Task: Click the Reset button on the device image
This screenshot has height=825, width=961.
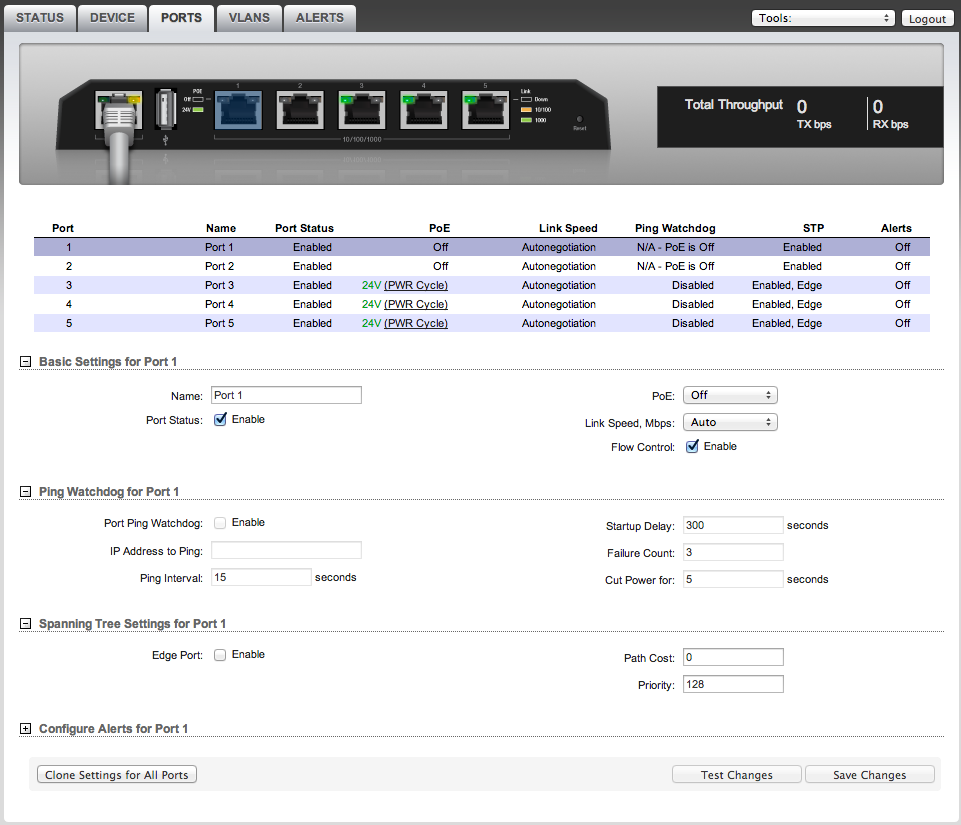Action: [x=579, y=119]
